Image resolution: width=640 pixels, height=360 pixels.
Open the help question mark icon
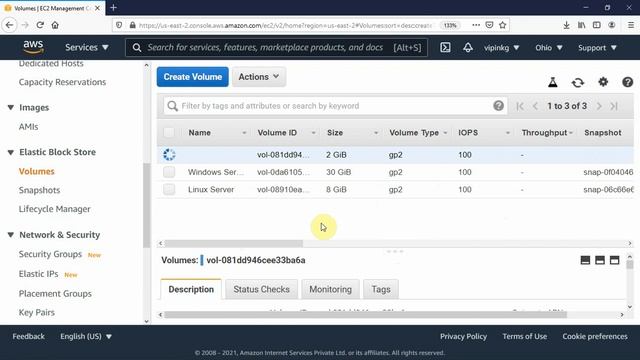click(627, 82)
